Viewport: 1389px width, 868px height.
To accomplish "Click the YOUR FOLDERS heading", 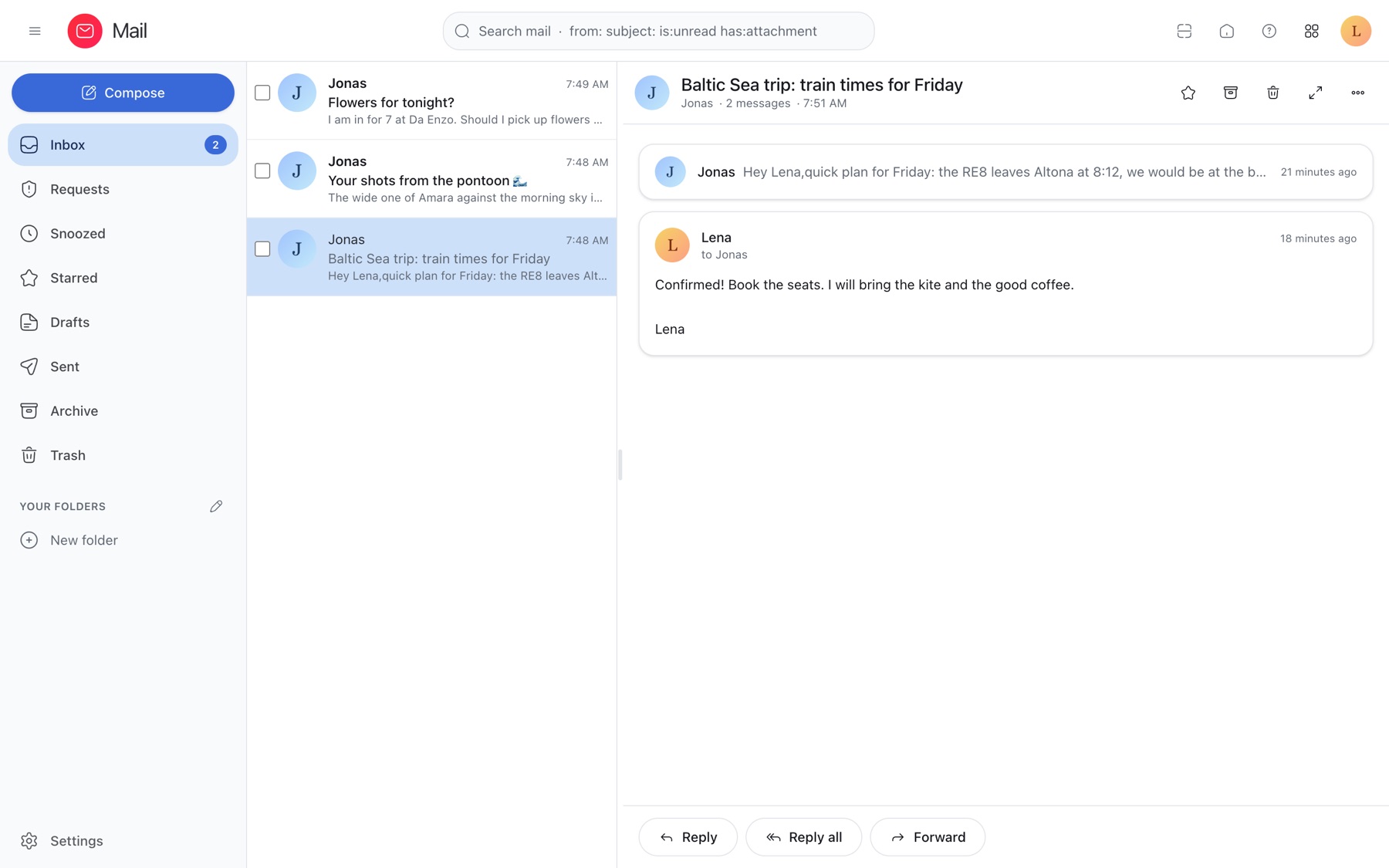I will pyautogui.click(x=63, y=506).
